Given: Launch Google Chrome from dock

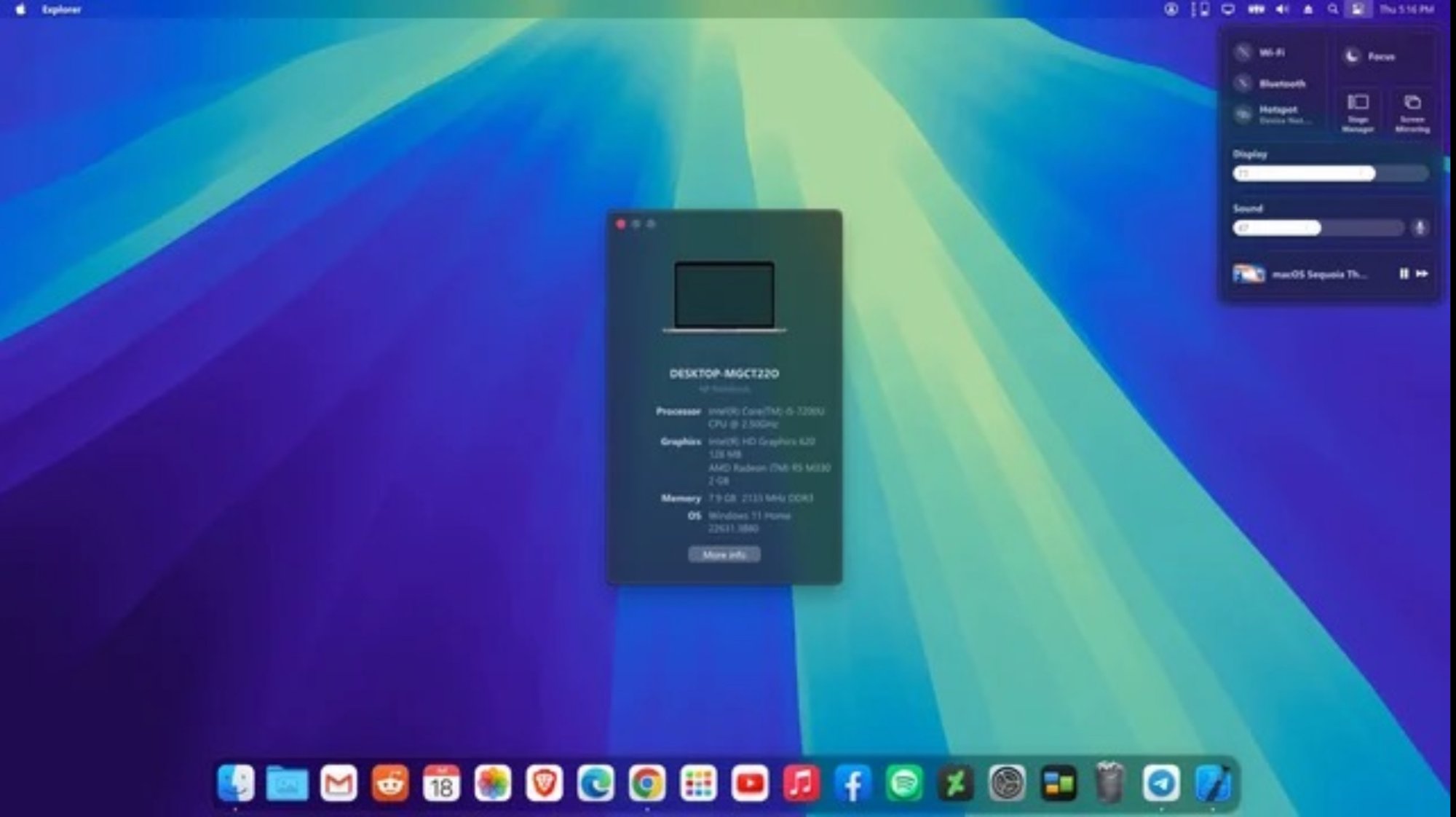Looking at the screenshot, I should 646,784.
